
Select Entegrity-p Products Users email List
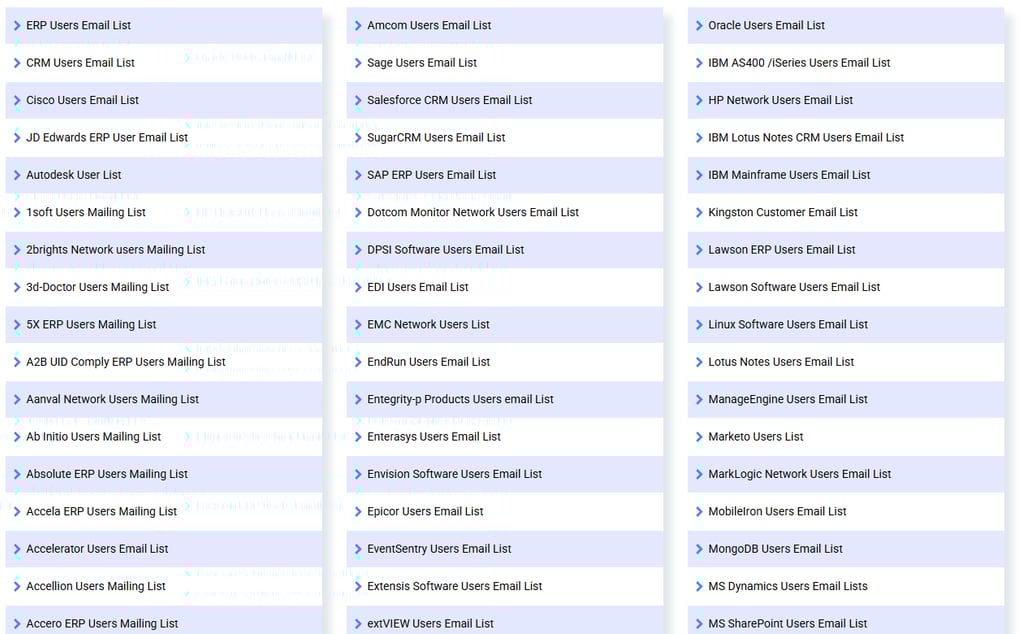pos(460,399)
